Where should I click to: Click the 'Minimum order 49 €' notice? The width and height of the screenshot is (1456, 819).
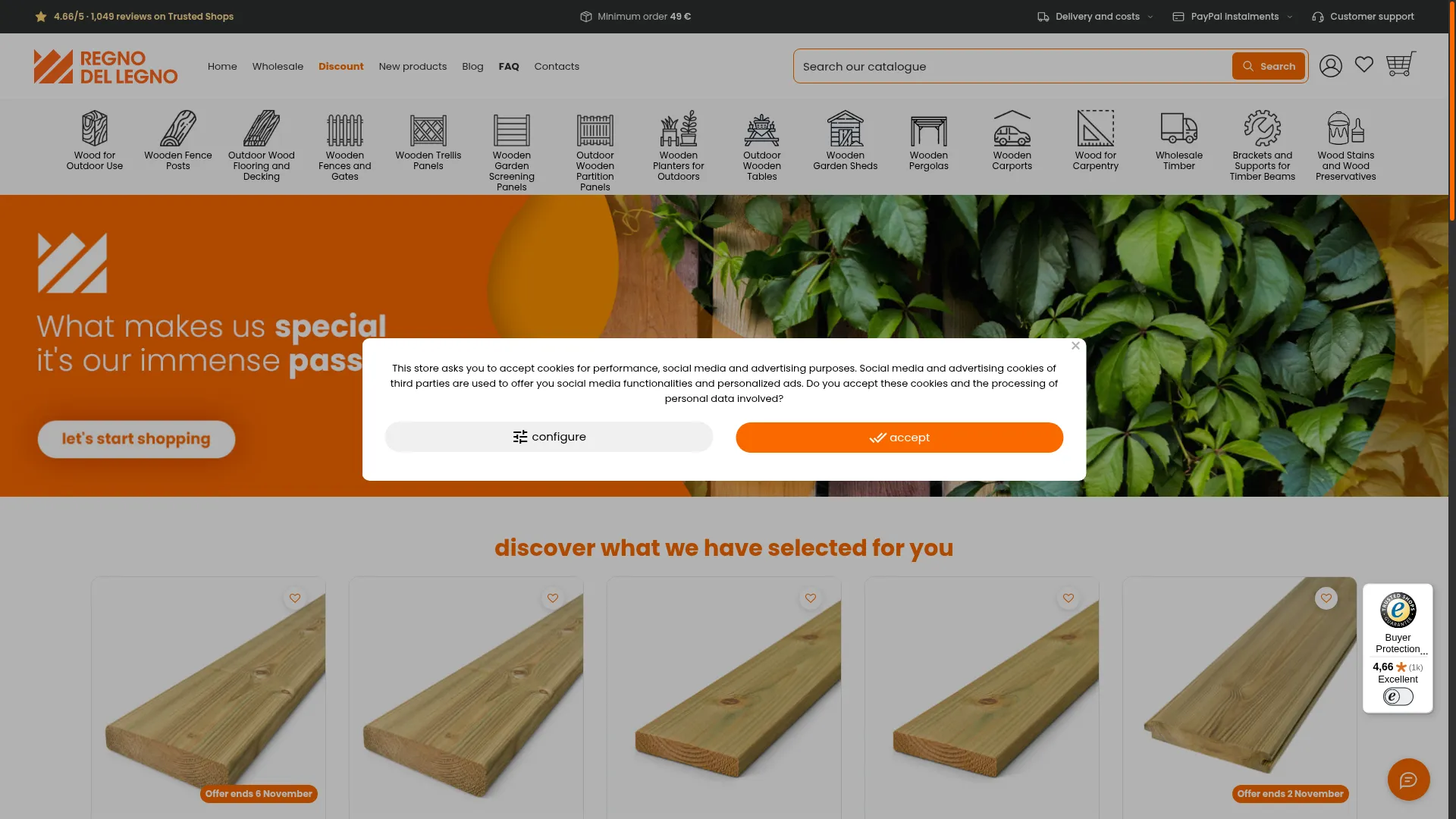point(635,17)
